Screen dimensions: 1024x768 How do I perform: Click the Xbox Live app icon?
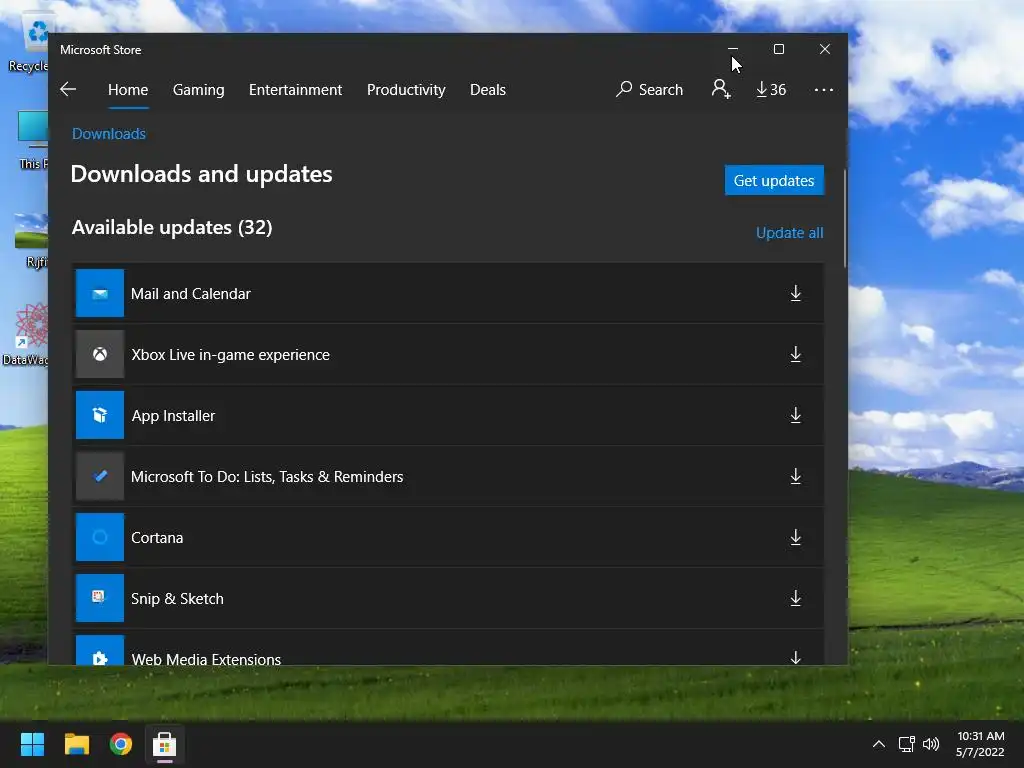[100, 354]
